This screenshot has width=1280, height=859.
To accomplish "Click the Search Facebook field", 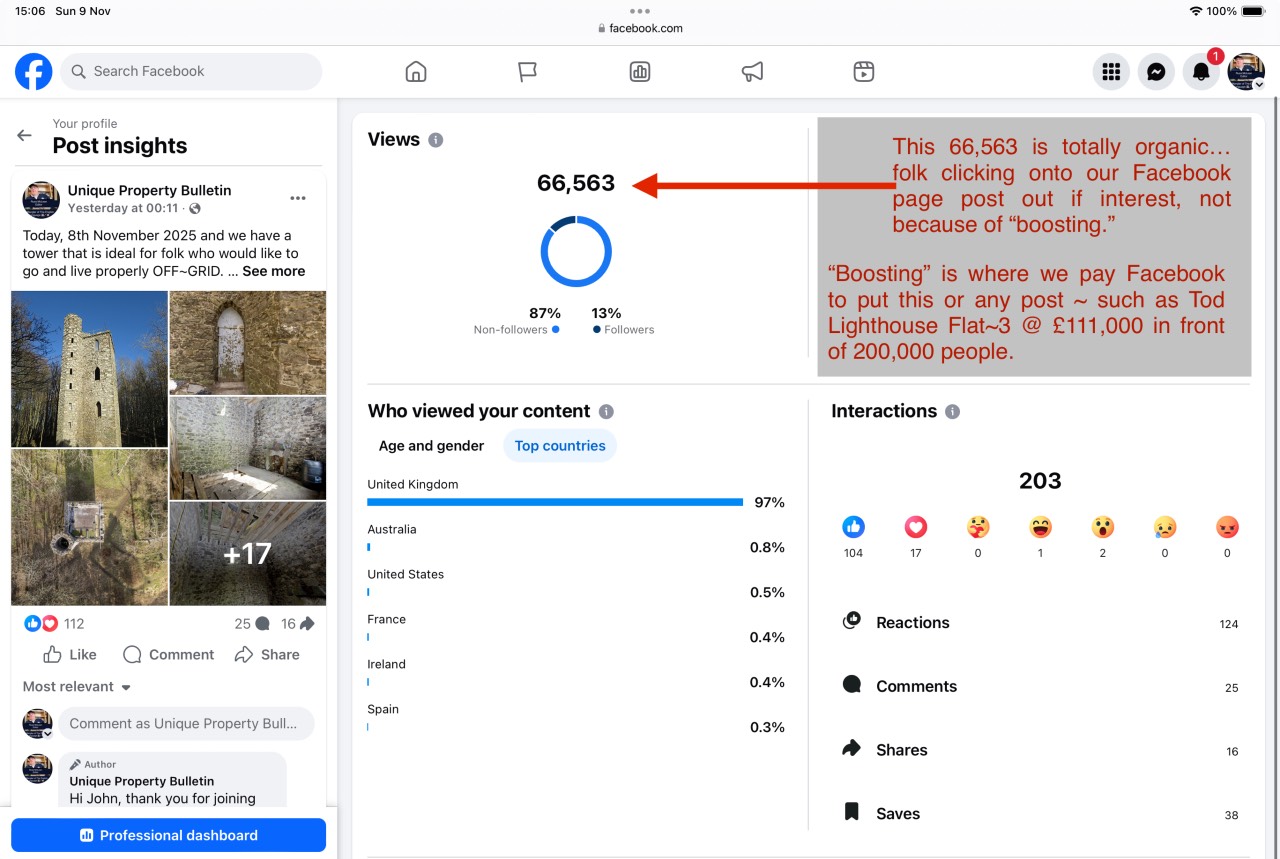I will (x=191, y=72).
